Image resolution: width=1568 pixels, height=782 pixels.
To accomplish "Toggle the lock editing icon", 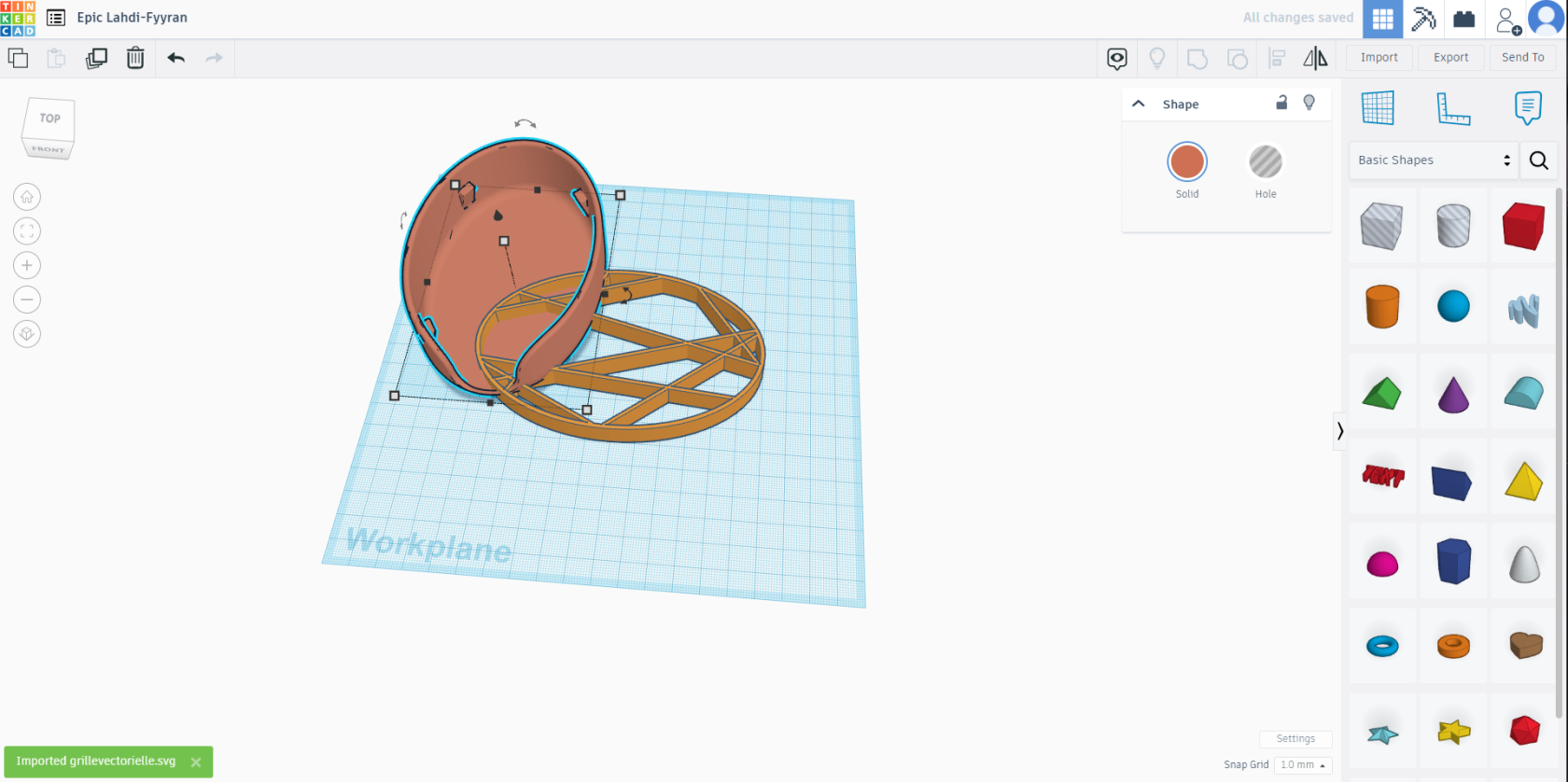I will pos(1281,103).
